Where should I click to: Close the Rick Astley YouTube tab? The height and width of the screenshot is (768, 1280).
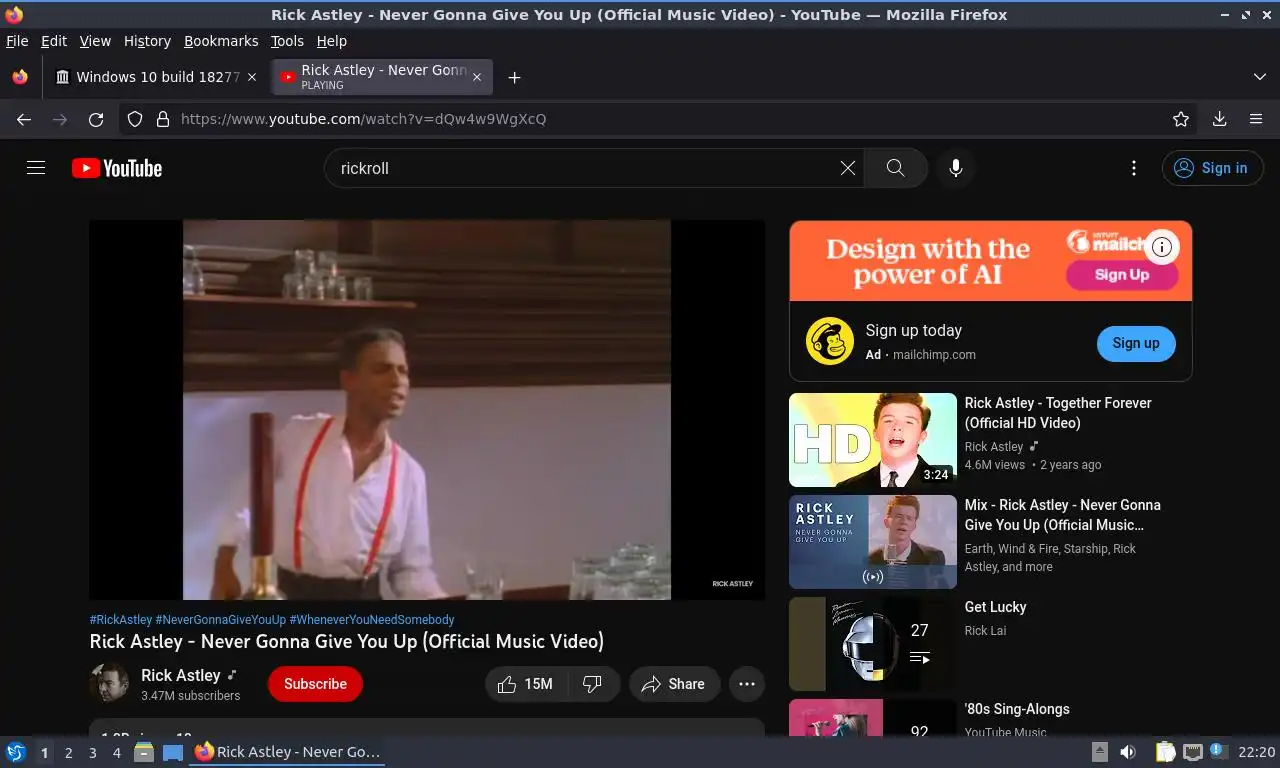pos(477,77)
